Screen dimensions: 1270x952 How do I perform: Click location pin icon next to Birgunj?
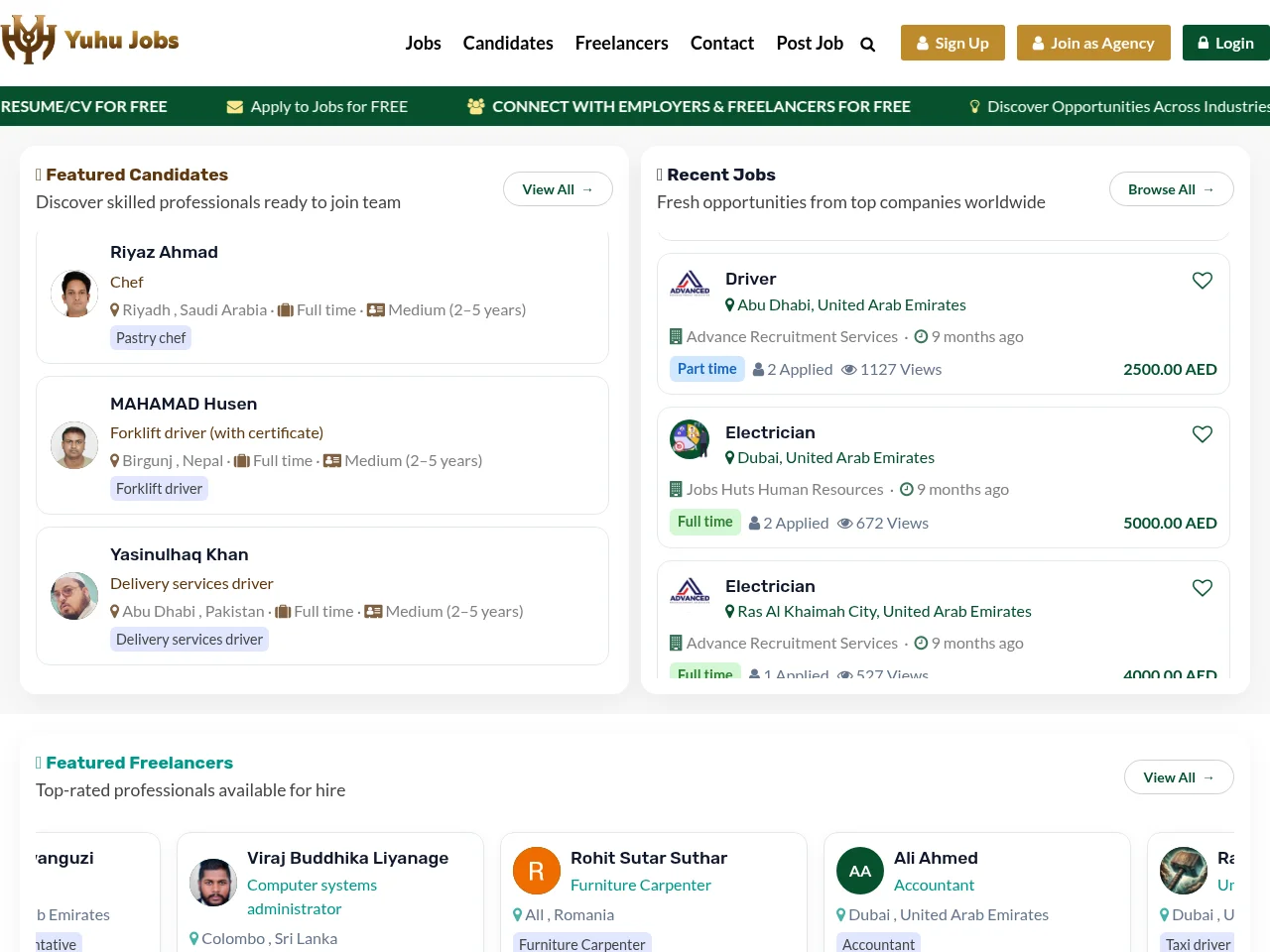tap(115, 461)
